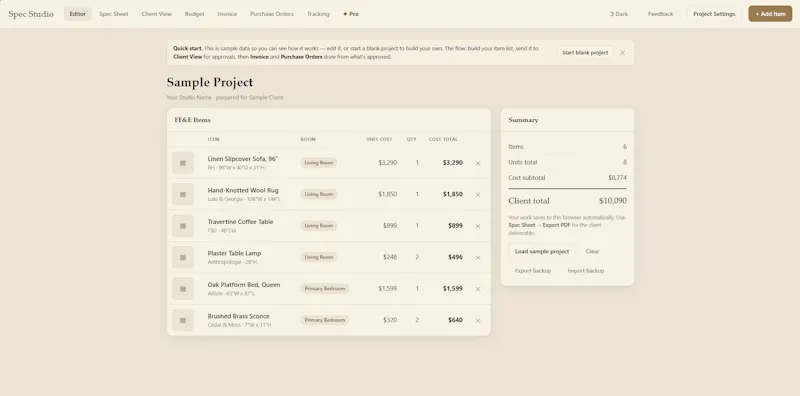The width and height of the screenshot is (800, 396).
Task: Click the $248 unit cost of the lamp
Action: point(390,257)
